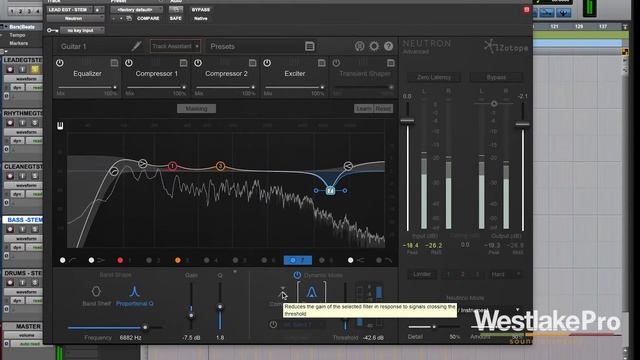This screenshot has width=640, height=360.
Task: Open the Neutron plugin selector dropdown
Action: 75,18
